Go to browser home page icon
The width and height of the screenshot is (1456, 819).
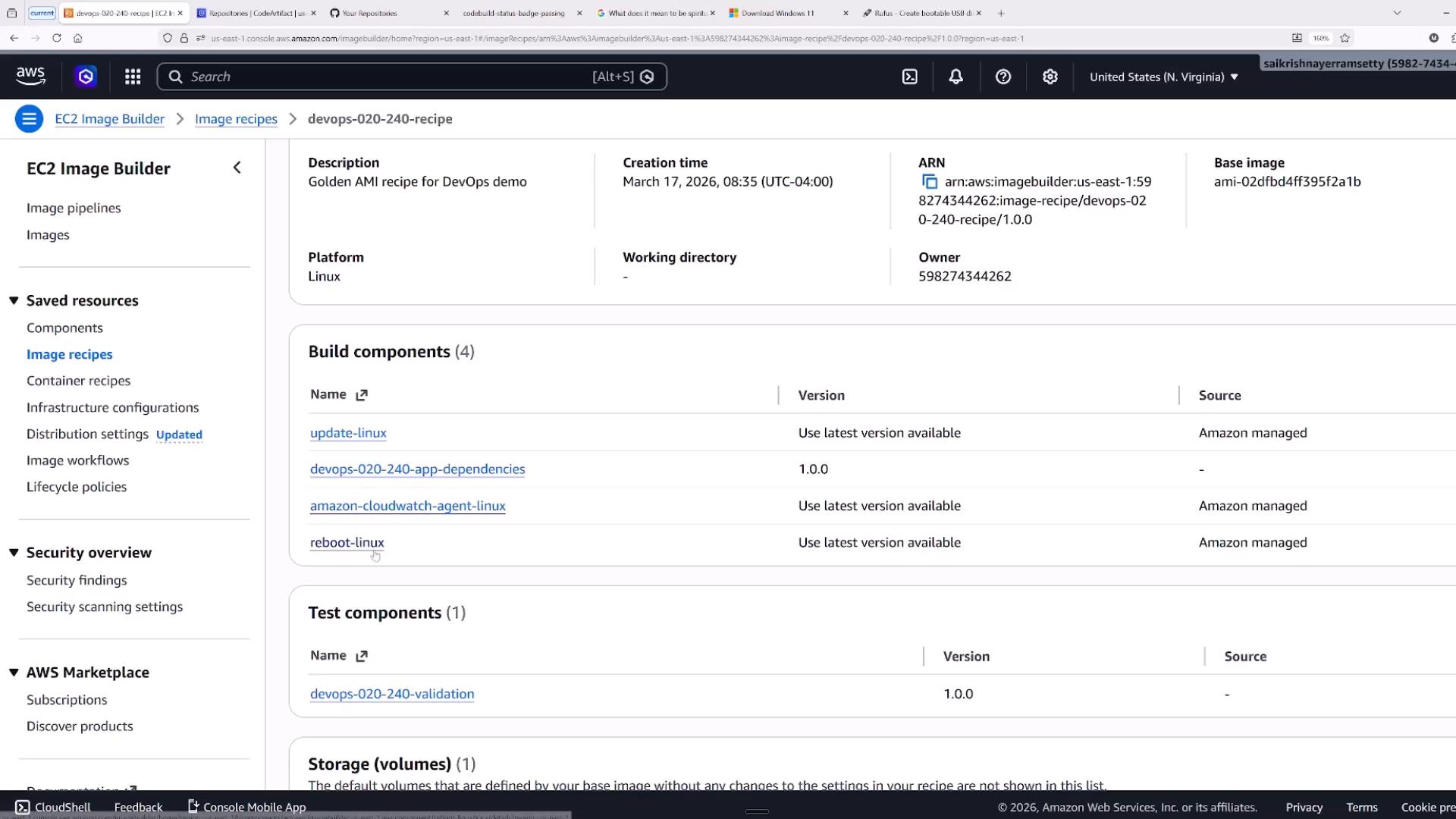pyautogui.click(x=77, y=38)
